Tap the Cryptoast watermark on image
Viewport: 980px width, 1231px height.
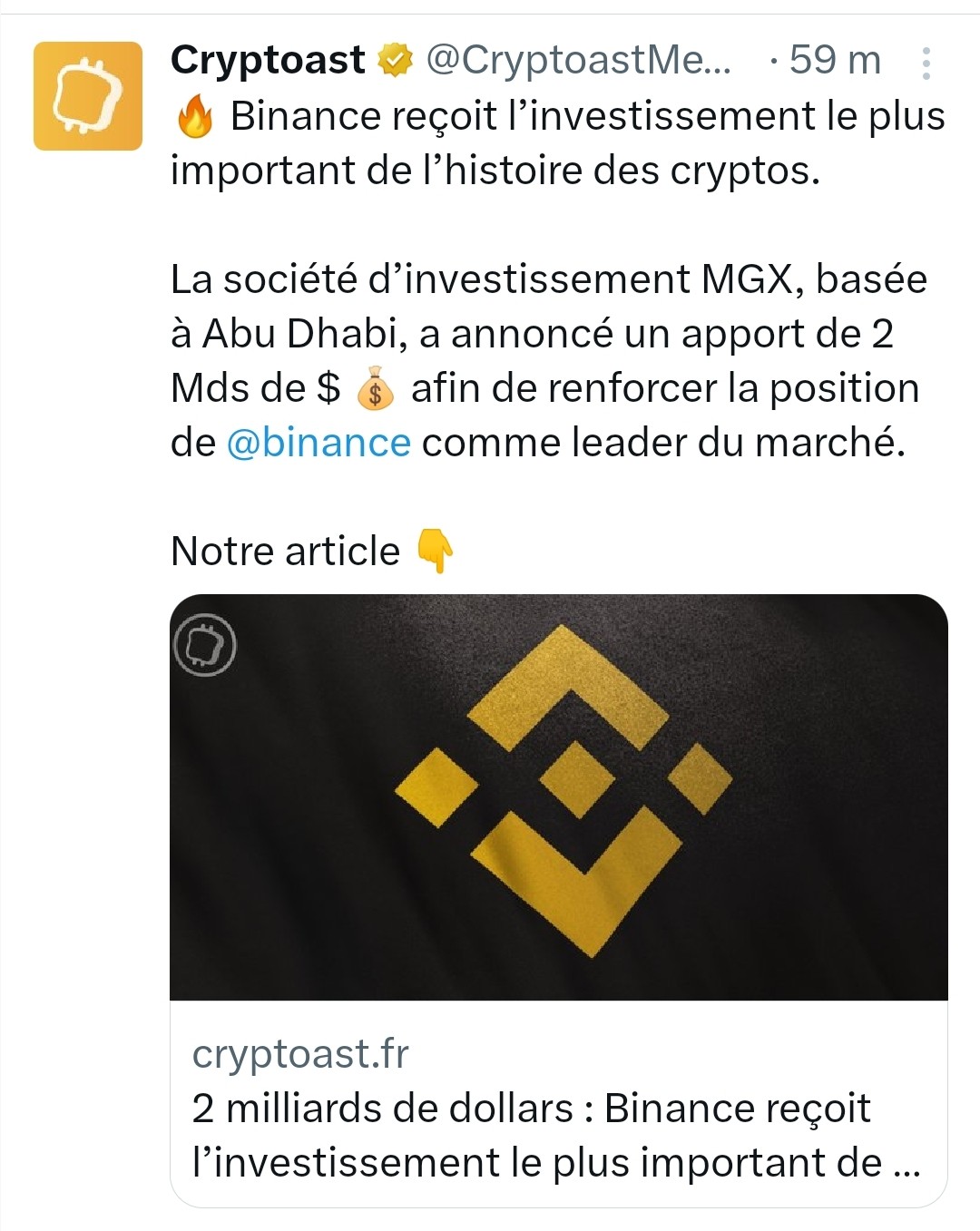point(204,645)
